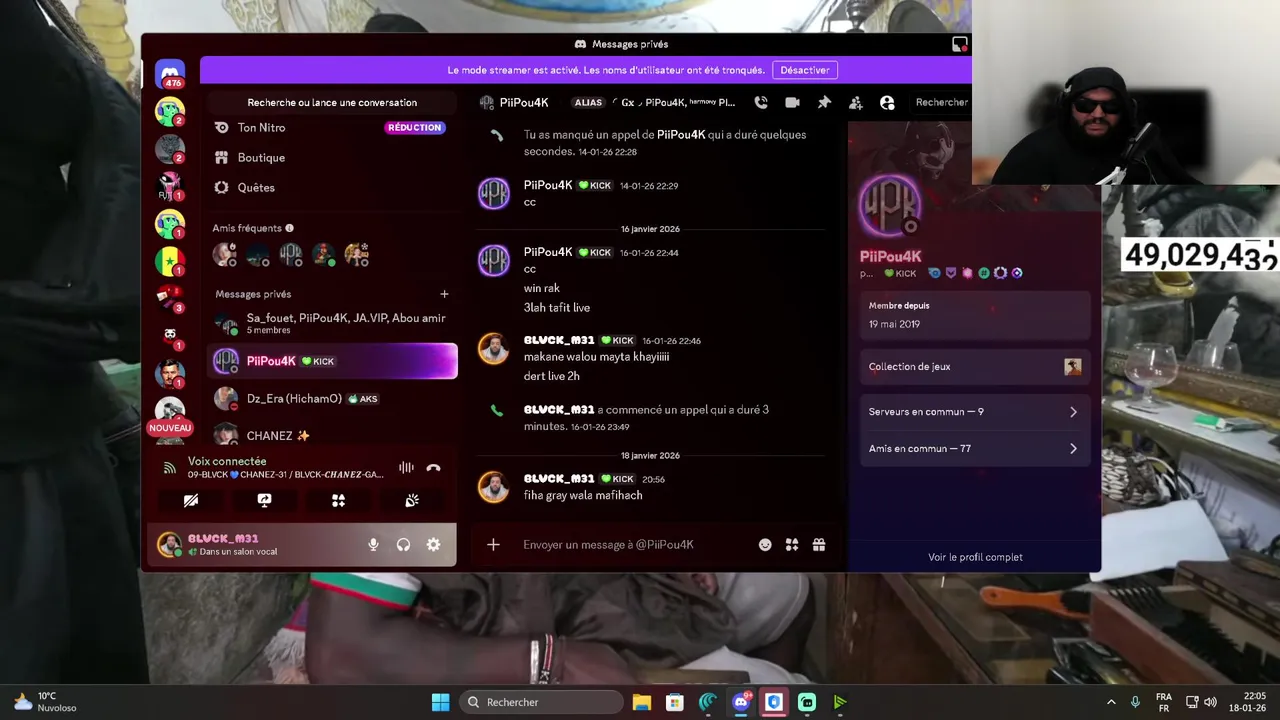Open user settings gear
The image size is (1280, 720).
tap(433, 545)
